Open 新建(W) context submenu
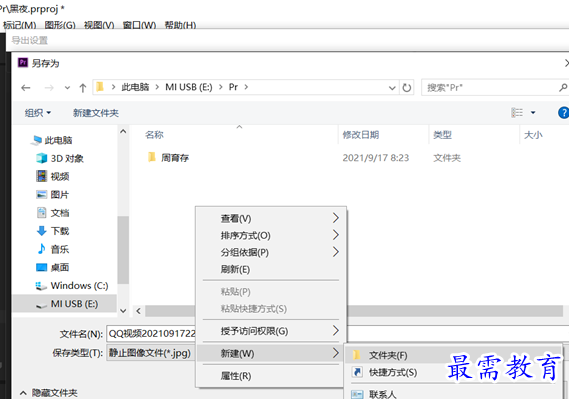This screenshot has height=399, width=569. point(271,353)
